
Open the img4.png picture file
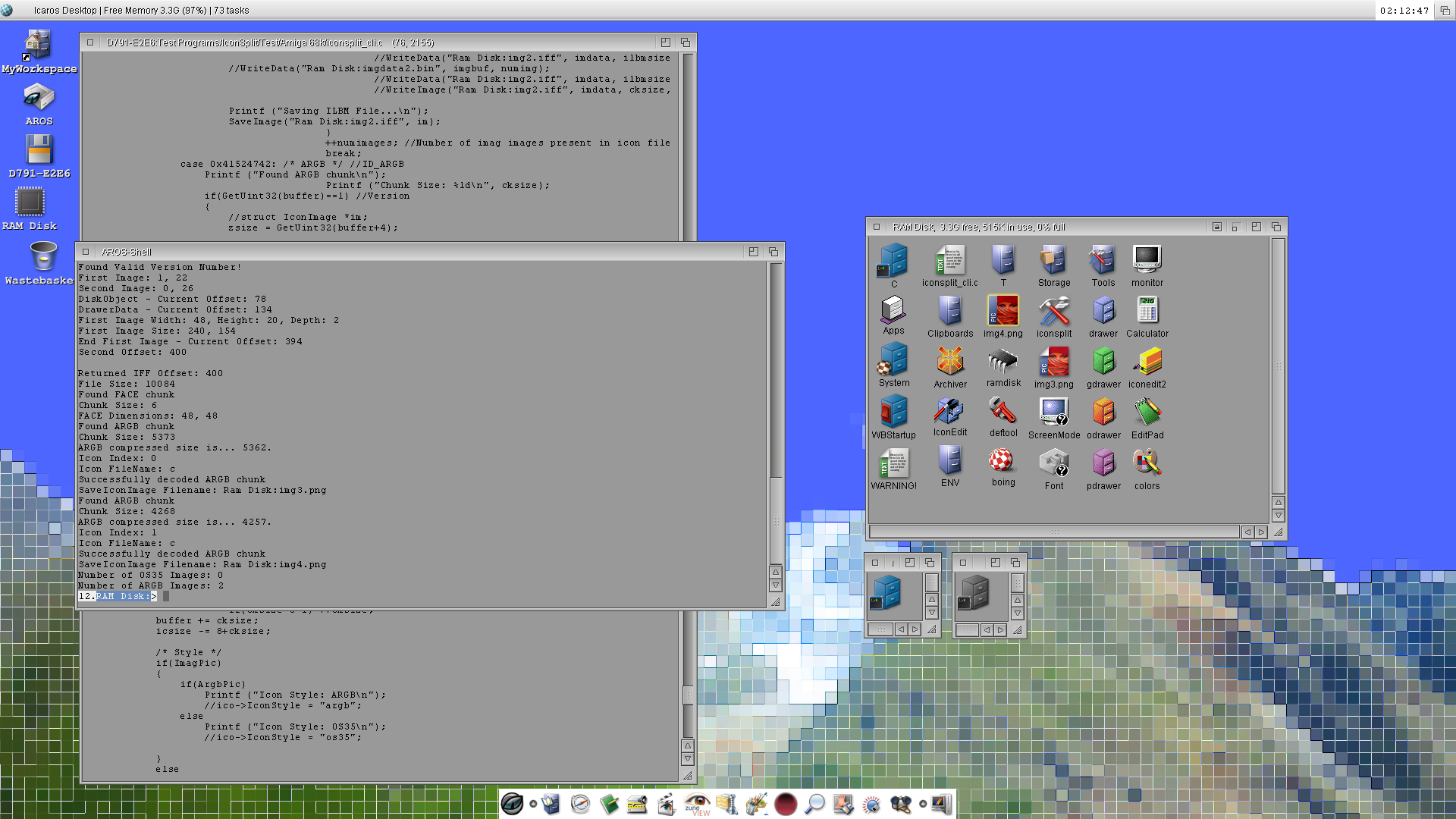(1003, 312)
